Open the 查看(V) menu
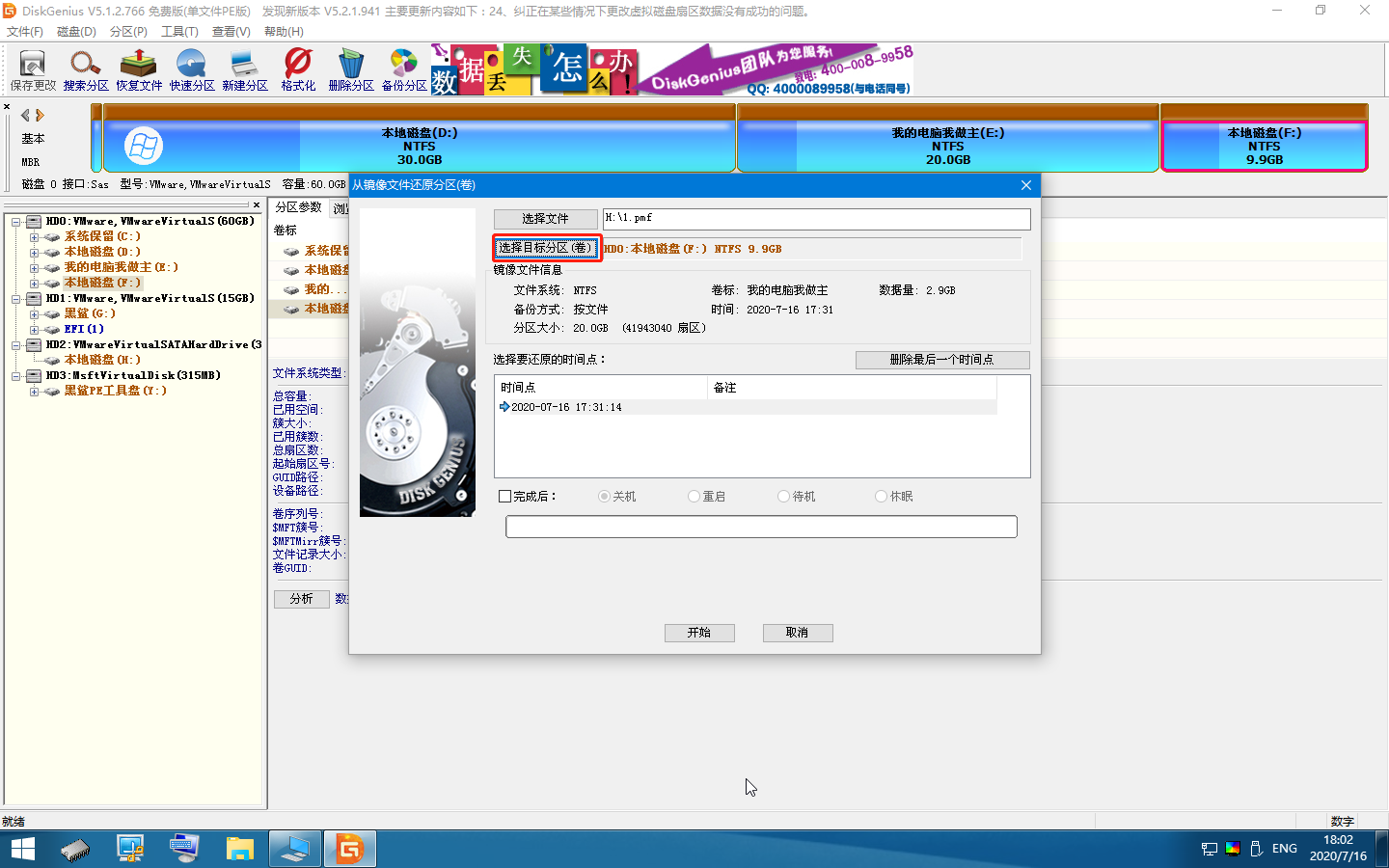The width and height of the screenshot is (1389, 868). [x=231, y=32]
